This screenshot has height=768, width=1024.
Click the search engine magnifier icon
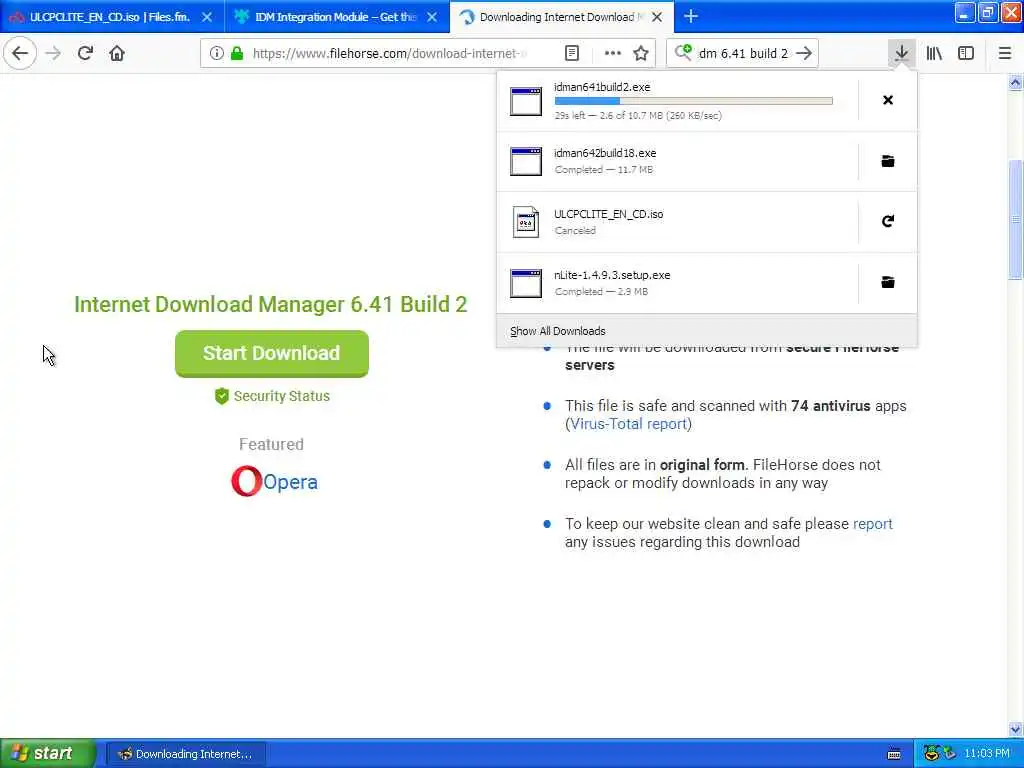(x=683, y=52)
